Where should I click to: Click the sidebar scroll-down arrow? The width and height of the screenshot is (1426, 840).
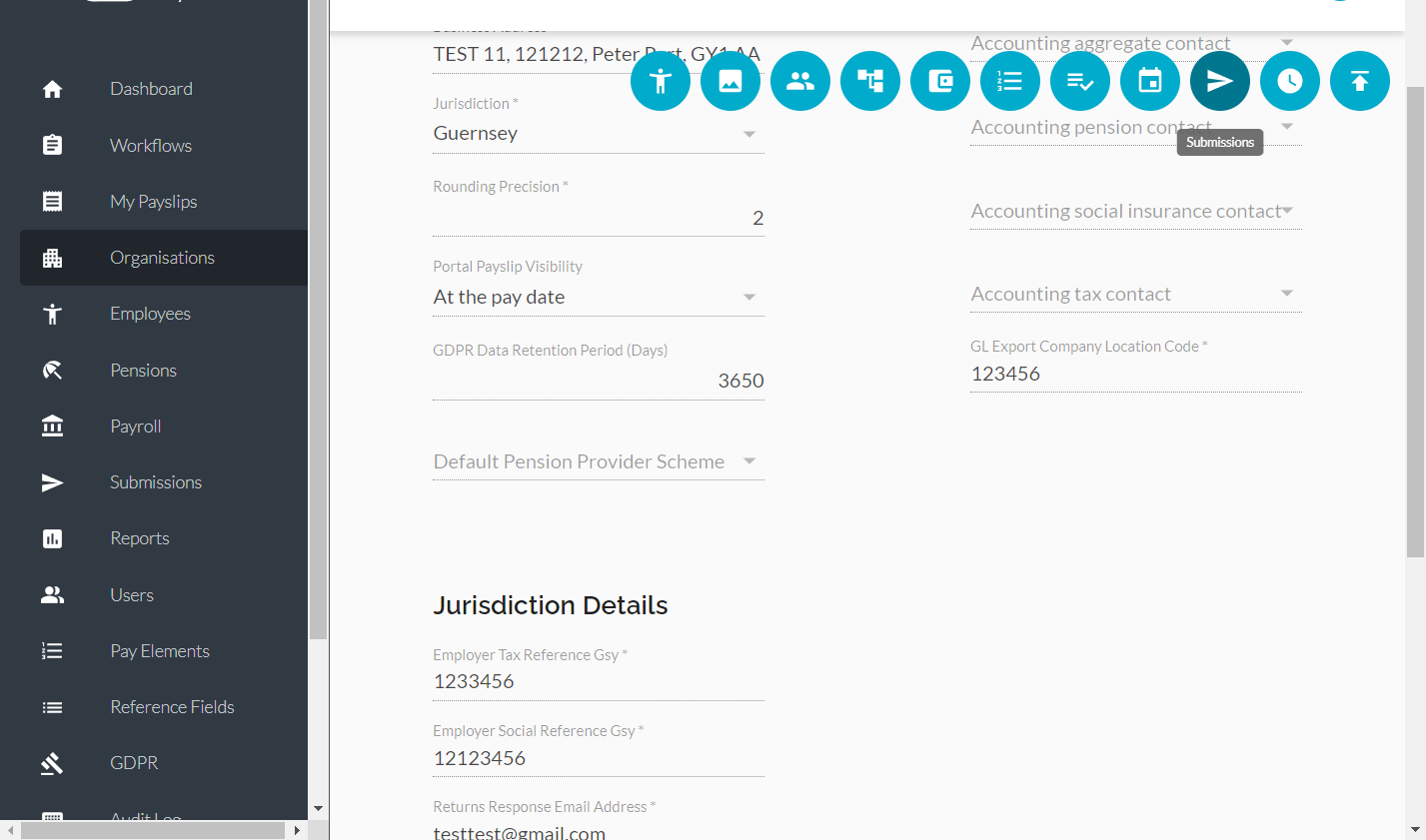point(318,809)
